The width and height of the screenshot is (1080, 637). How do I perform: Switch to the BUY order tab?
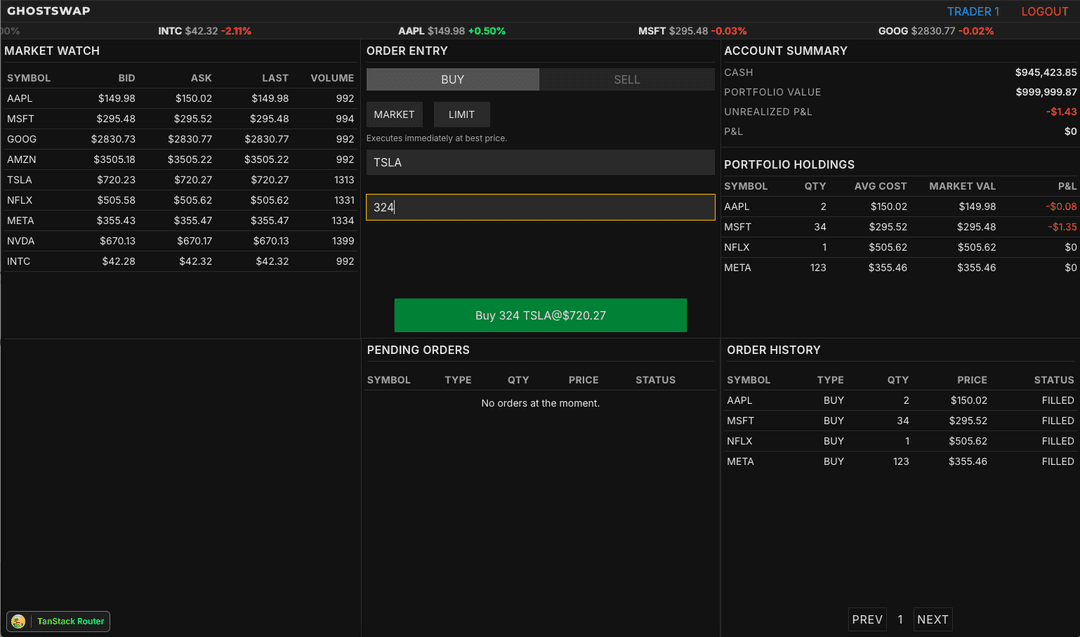[x=453, y=79]
